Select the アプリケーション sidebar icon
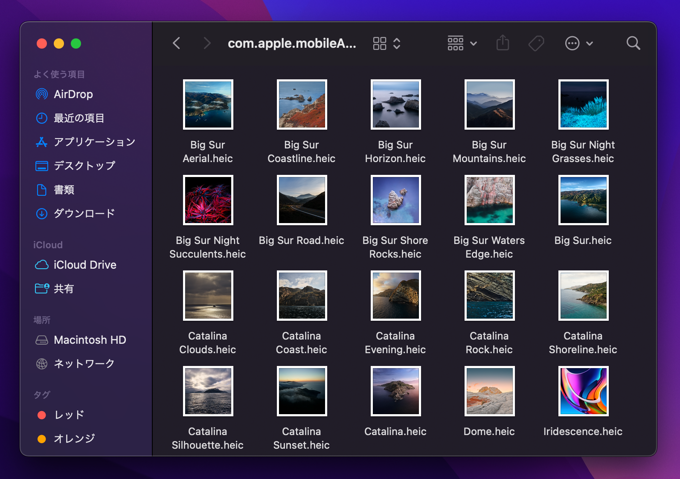 (x=42, y=142)
